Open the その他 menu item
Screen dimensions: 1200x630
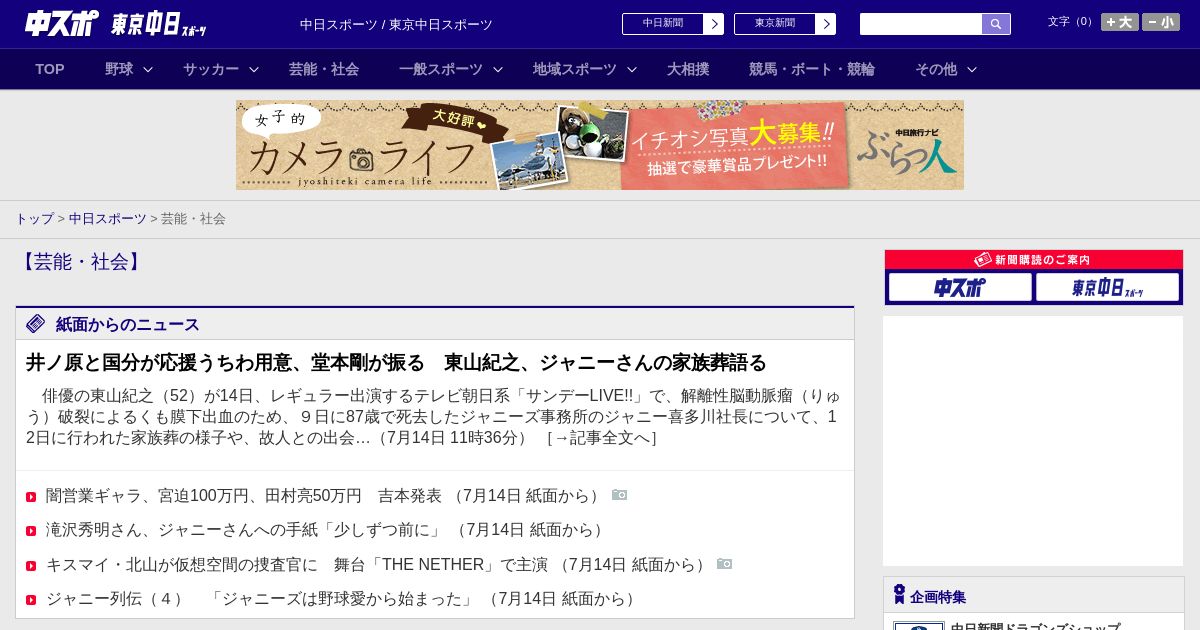coord(936,69)
